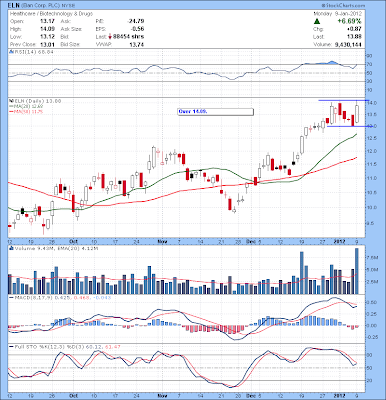This screenshot has width=386, height=400.
Task: Click the red down arrow beside Last shares
Action: point(110,37)
